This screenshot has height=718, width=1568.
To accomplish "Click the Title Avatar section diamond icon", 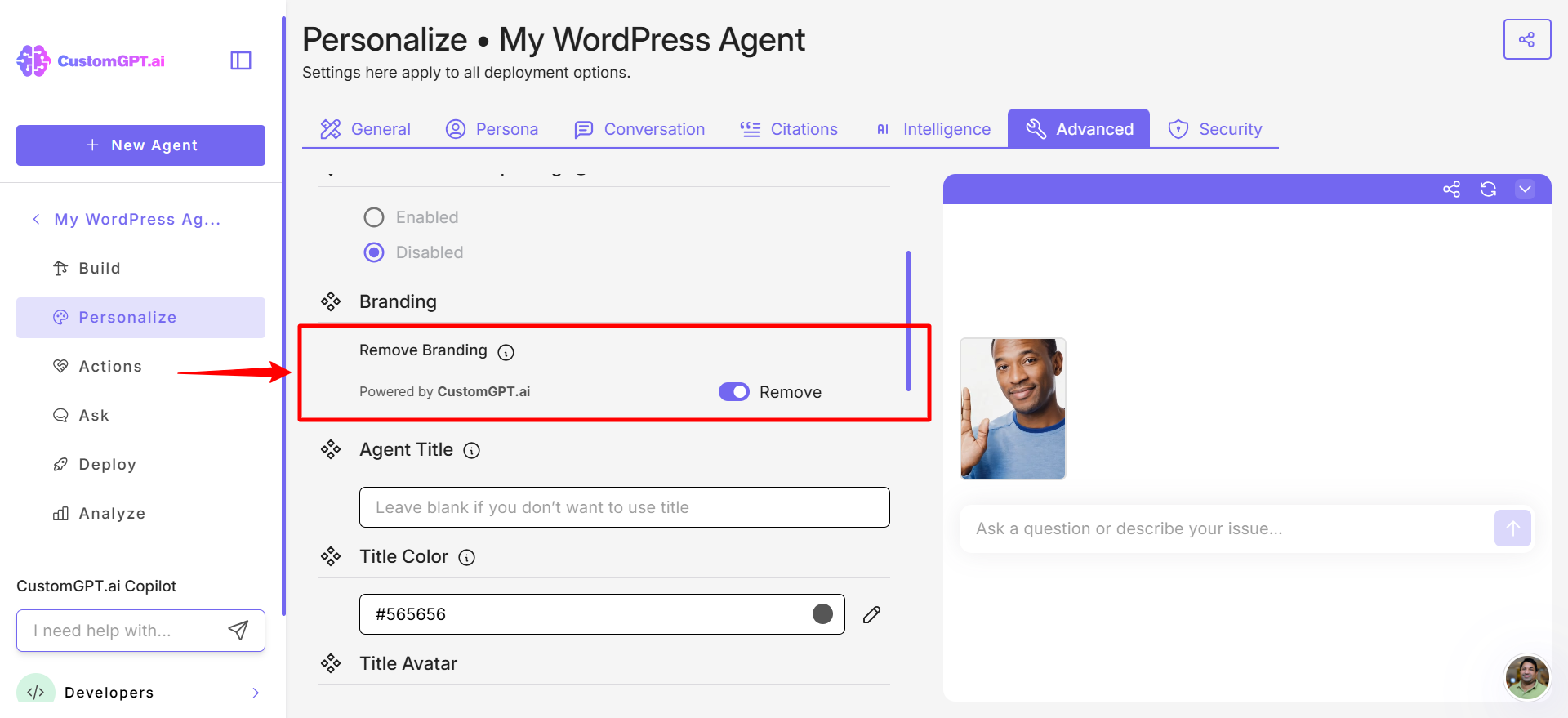I will pos(331,663).
